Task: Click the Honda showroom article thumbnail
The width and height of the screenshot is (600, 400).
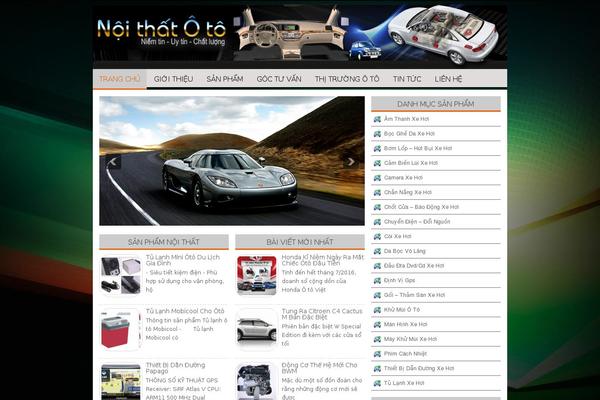Action: click(257, 276)
